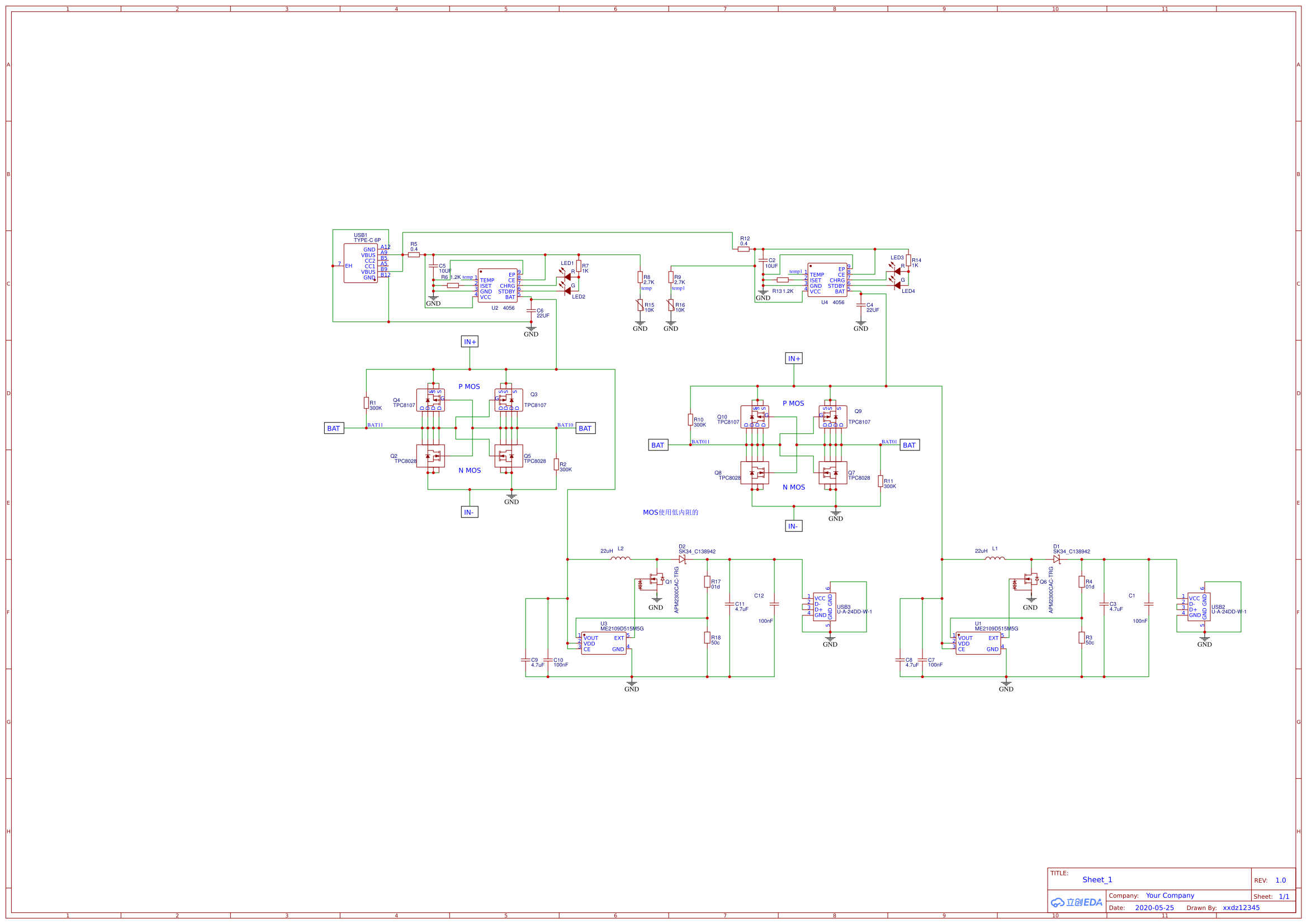
Task: Select the LED3 diode symbol
Action: 895,271
